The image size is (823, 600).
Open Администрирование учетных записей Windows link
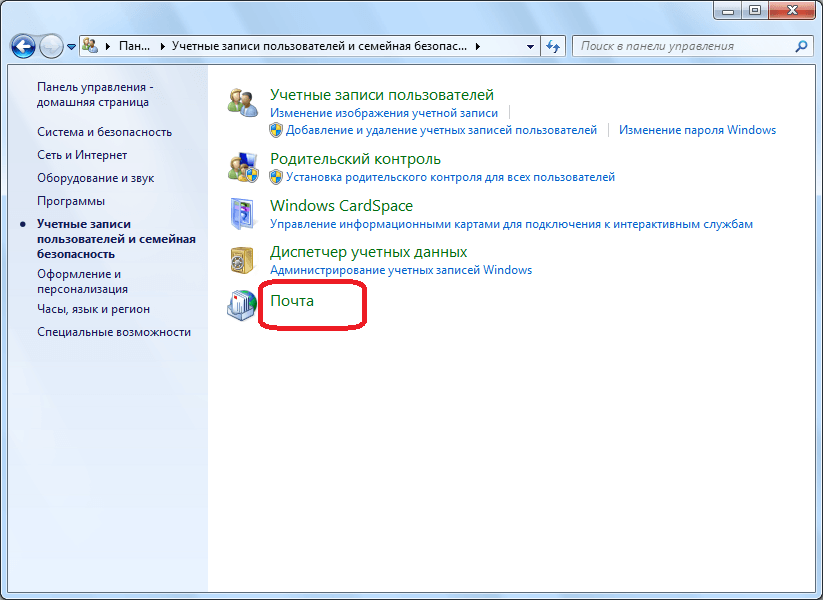[x=401, y=270]
